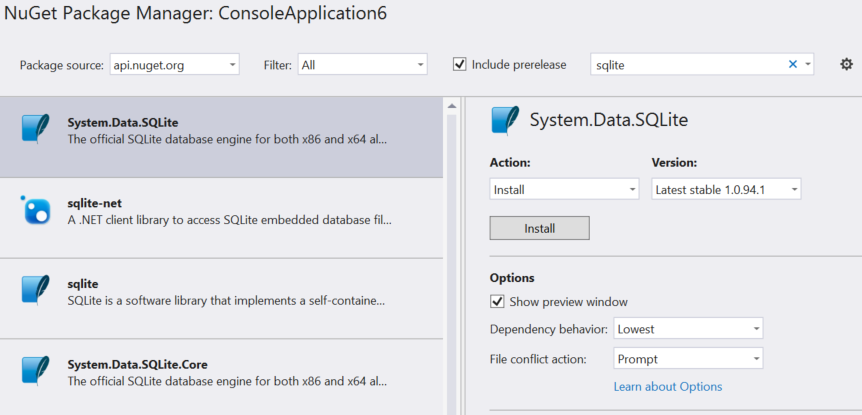Expand the search history dropdown arrow
This screenshot has height=415, width=862.
808,64
